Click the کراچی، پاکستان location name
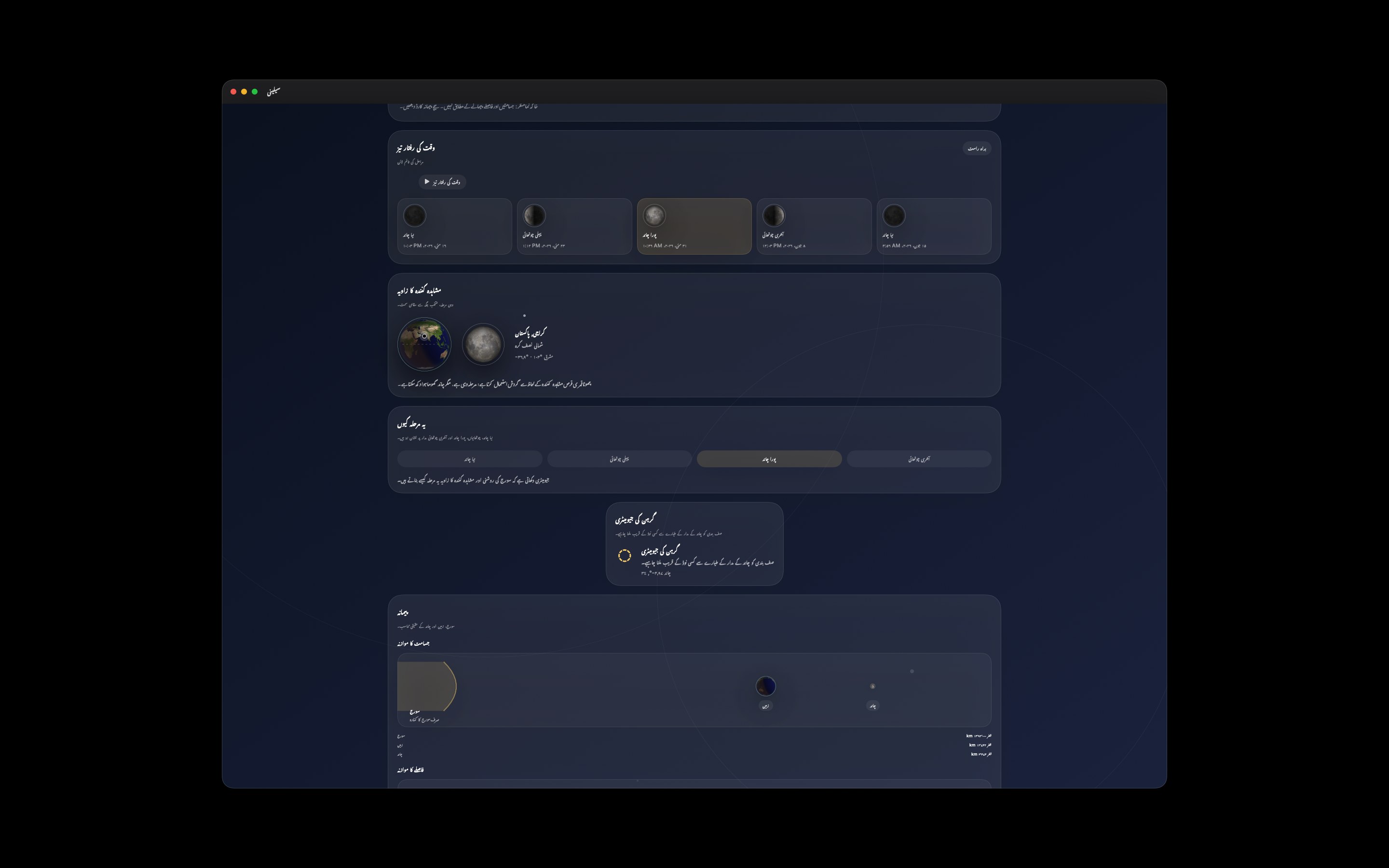Viewport: 1389px width, 868px height. 531,332
